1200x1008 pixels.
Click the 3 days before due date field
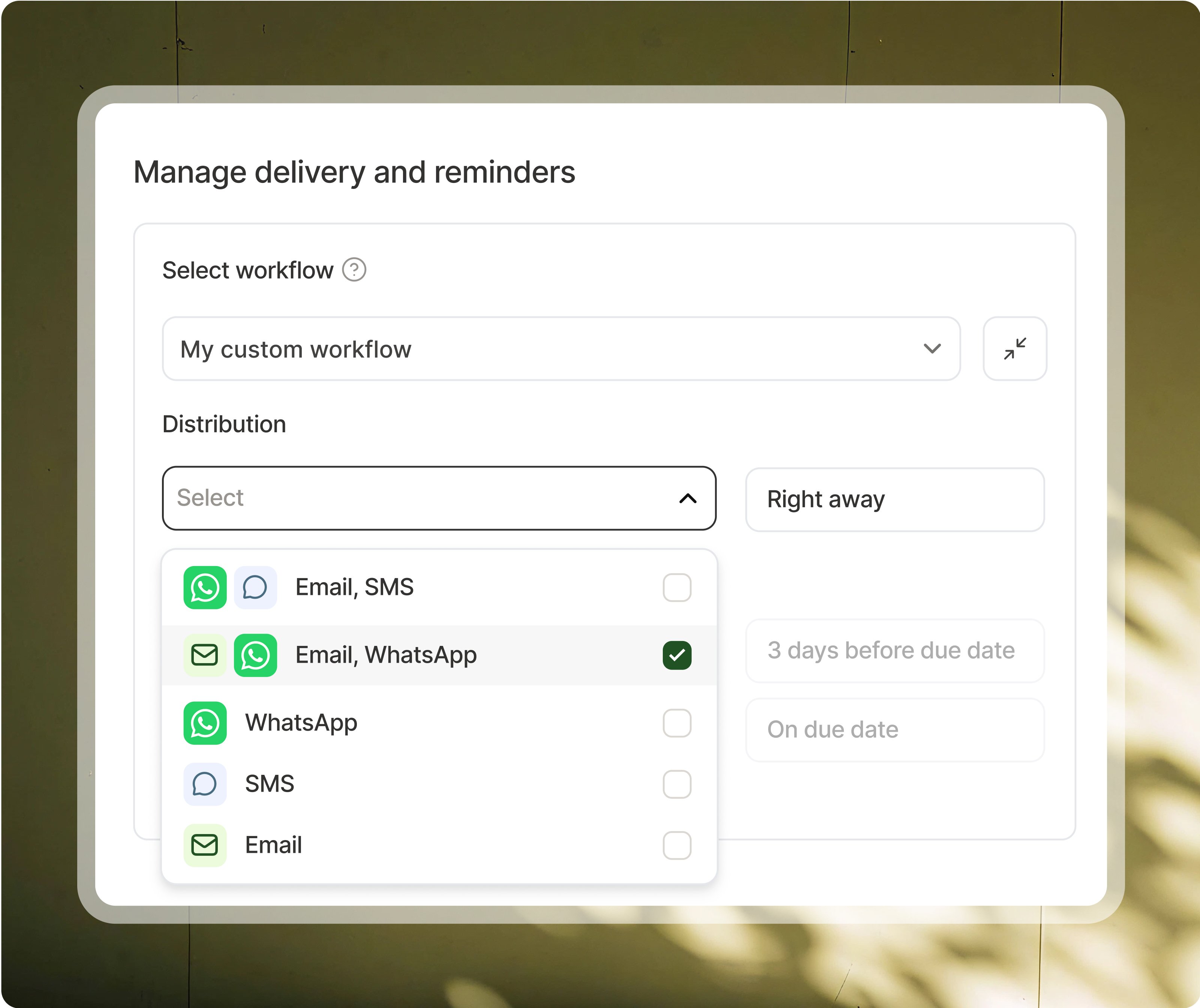click(x=894, y=650)
